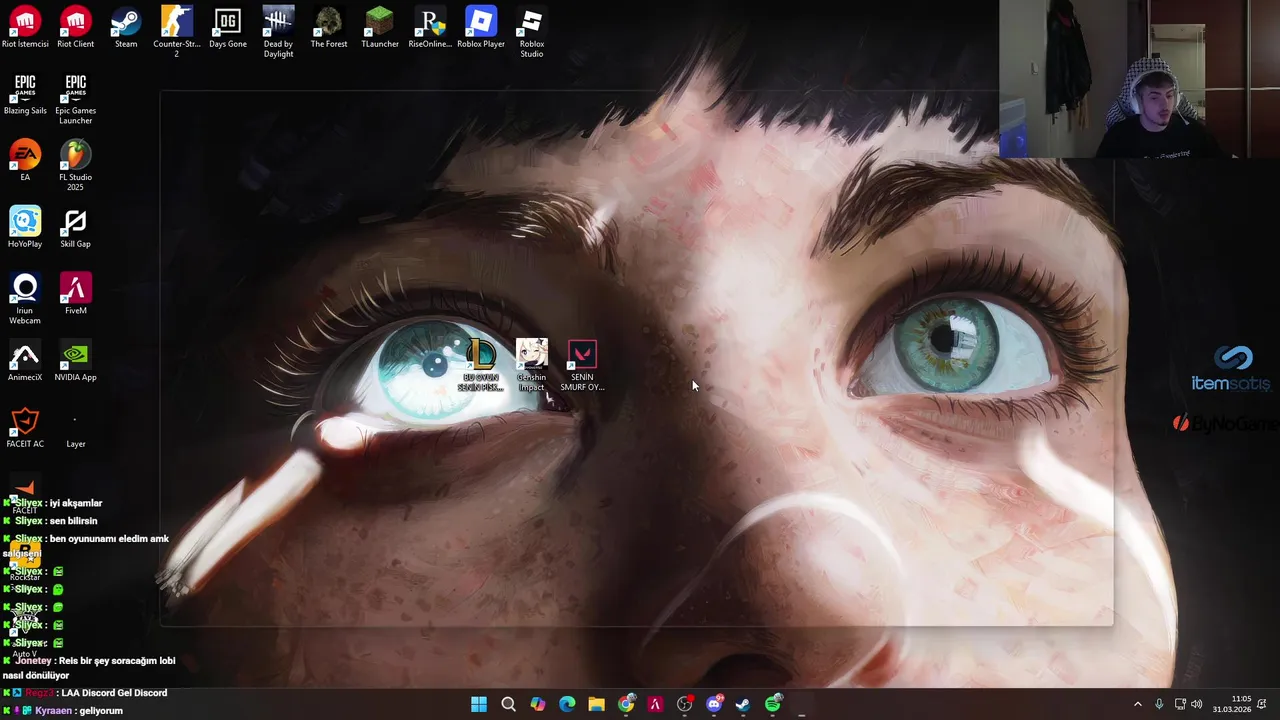The height and width of the screenshot is (720, 1280).
Task: Select the League of Legends shortcut on desktop
Action: tap(481, 365)
